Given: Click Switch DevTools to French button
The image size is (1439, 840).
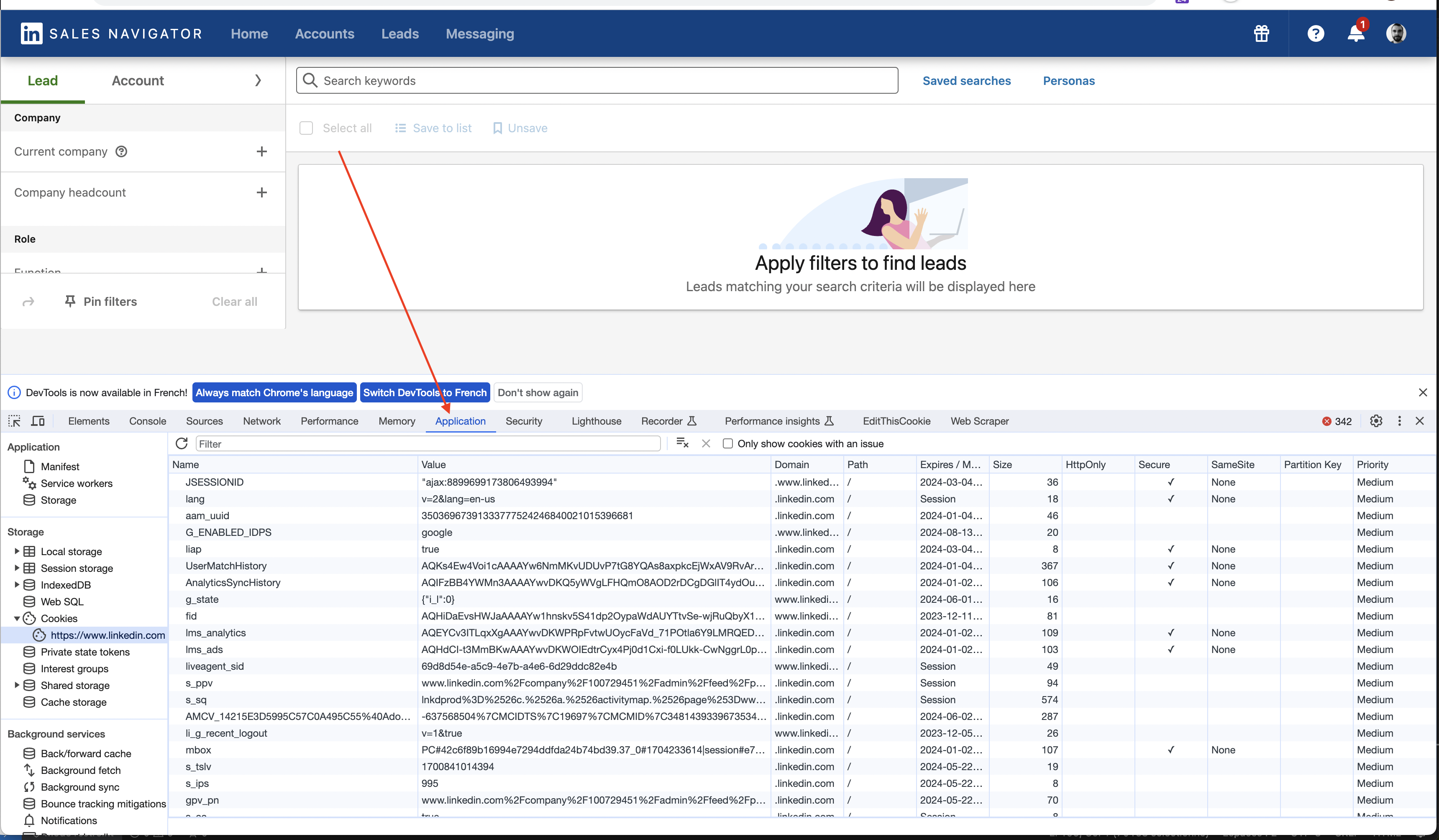Looking at the screenshot, I should click(425, 392).
